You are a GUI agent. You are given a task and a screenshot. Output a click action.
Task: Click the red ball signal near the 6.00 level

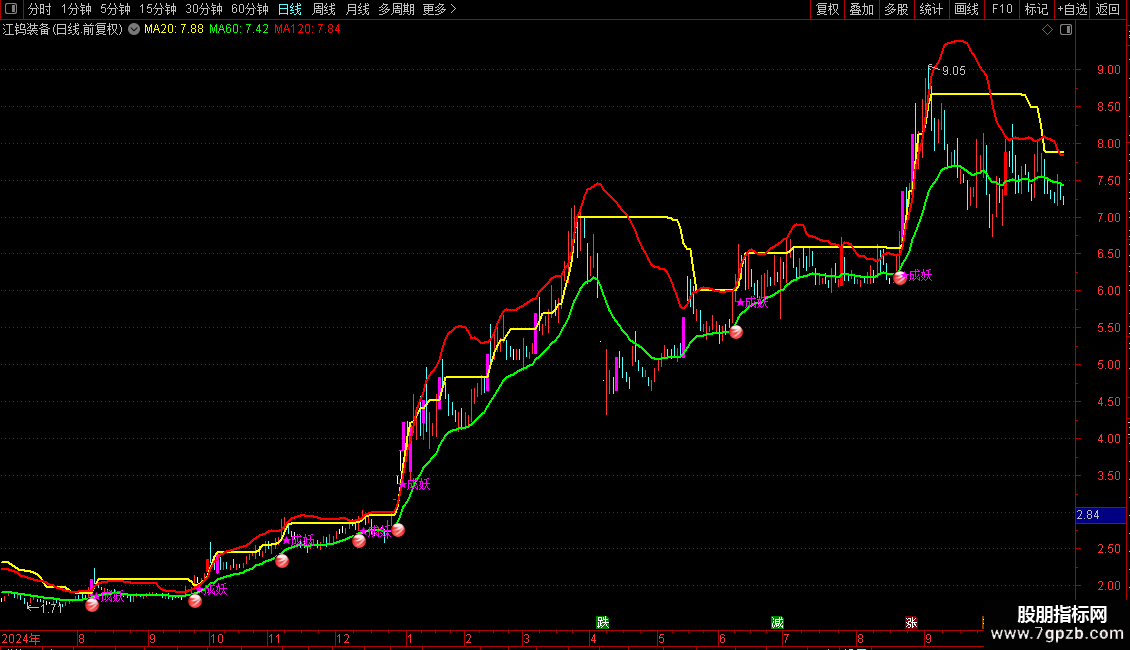899,277
